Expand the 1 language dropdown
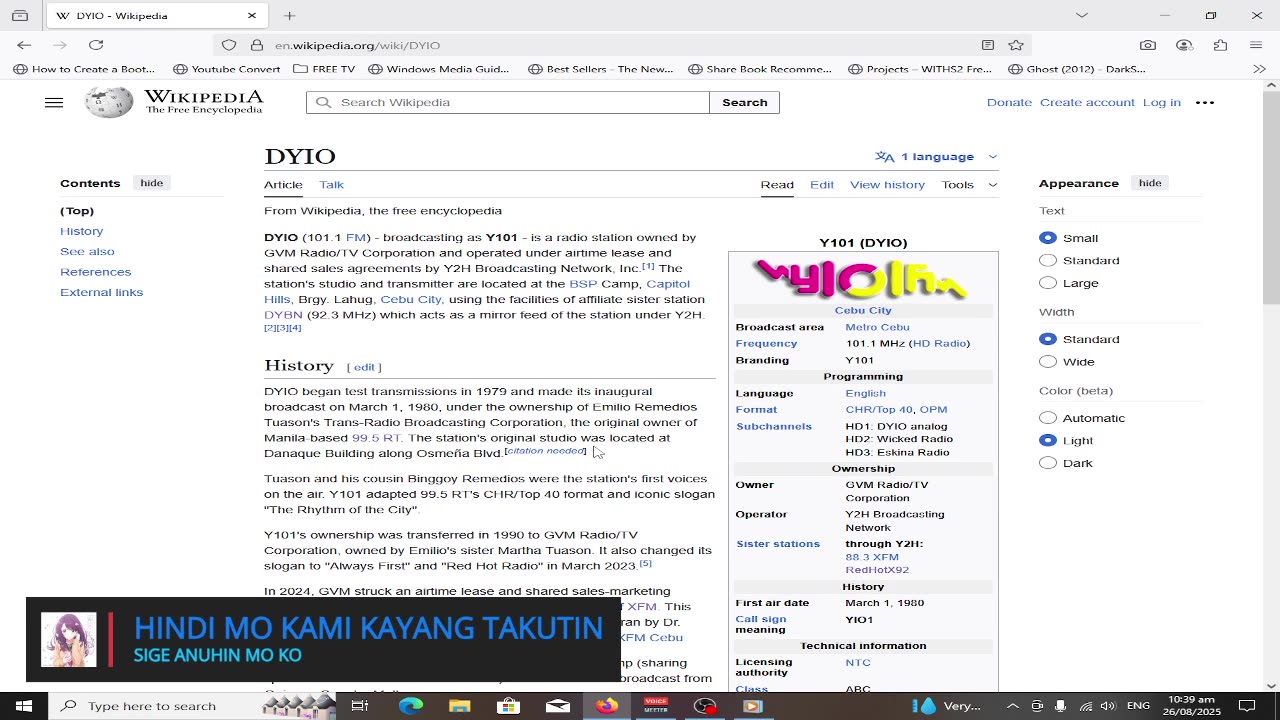This screenshot has width=1280, height=720. 936,156
